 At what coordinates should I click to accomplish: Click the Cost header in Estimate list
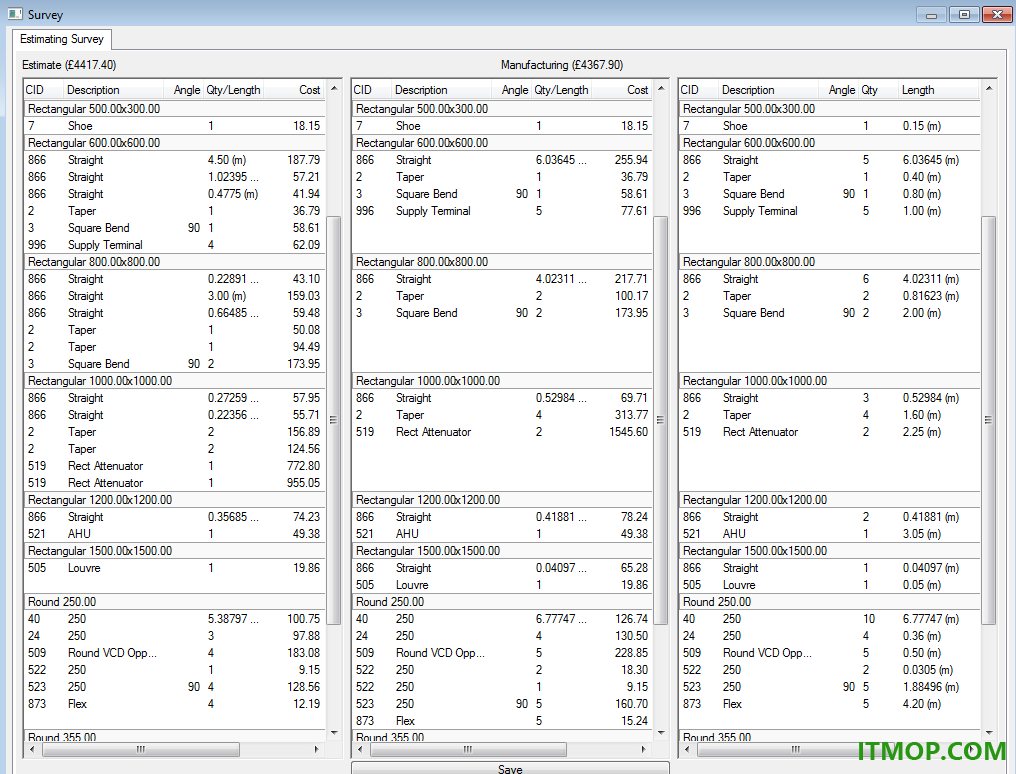pyautogui.click(x=295, y=90)
